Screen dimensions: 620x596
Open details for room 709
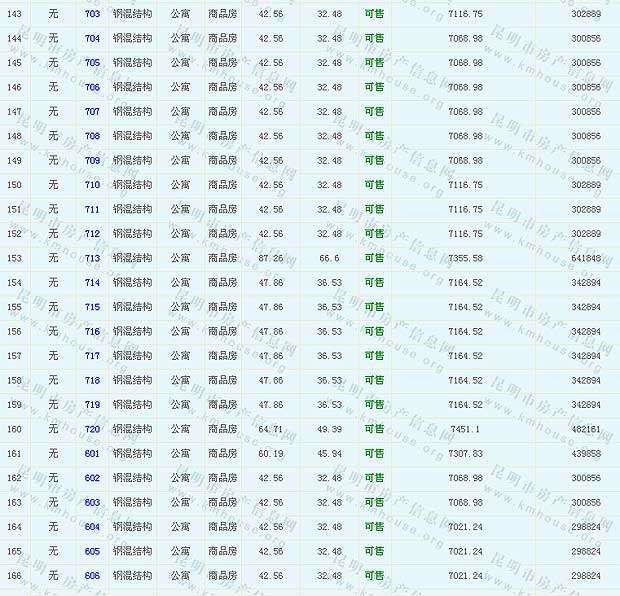click(x=92, y=161)
